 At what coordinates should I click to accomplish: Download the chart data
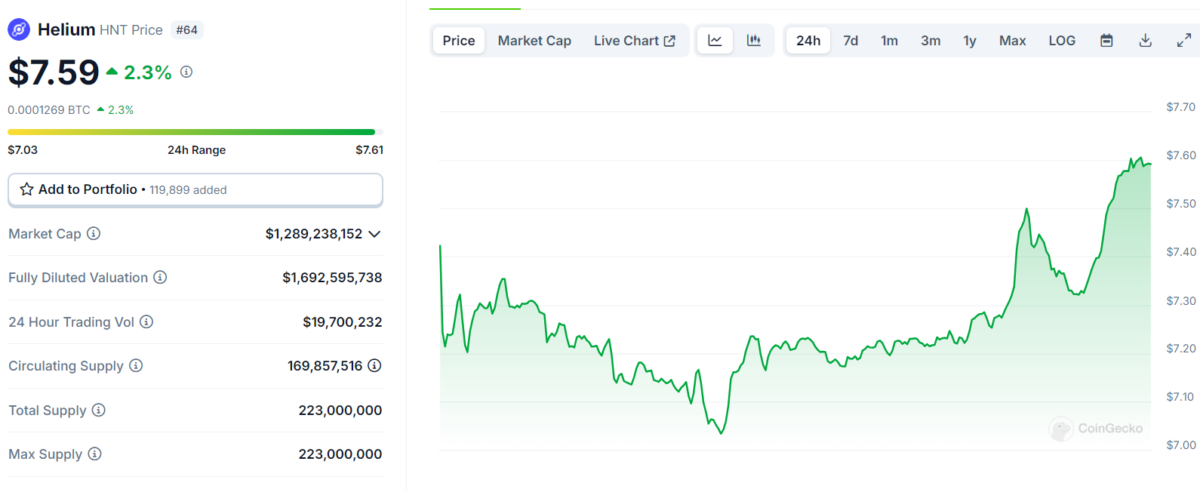(1145, 41)
